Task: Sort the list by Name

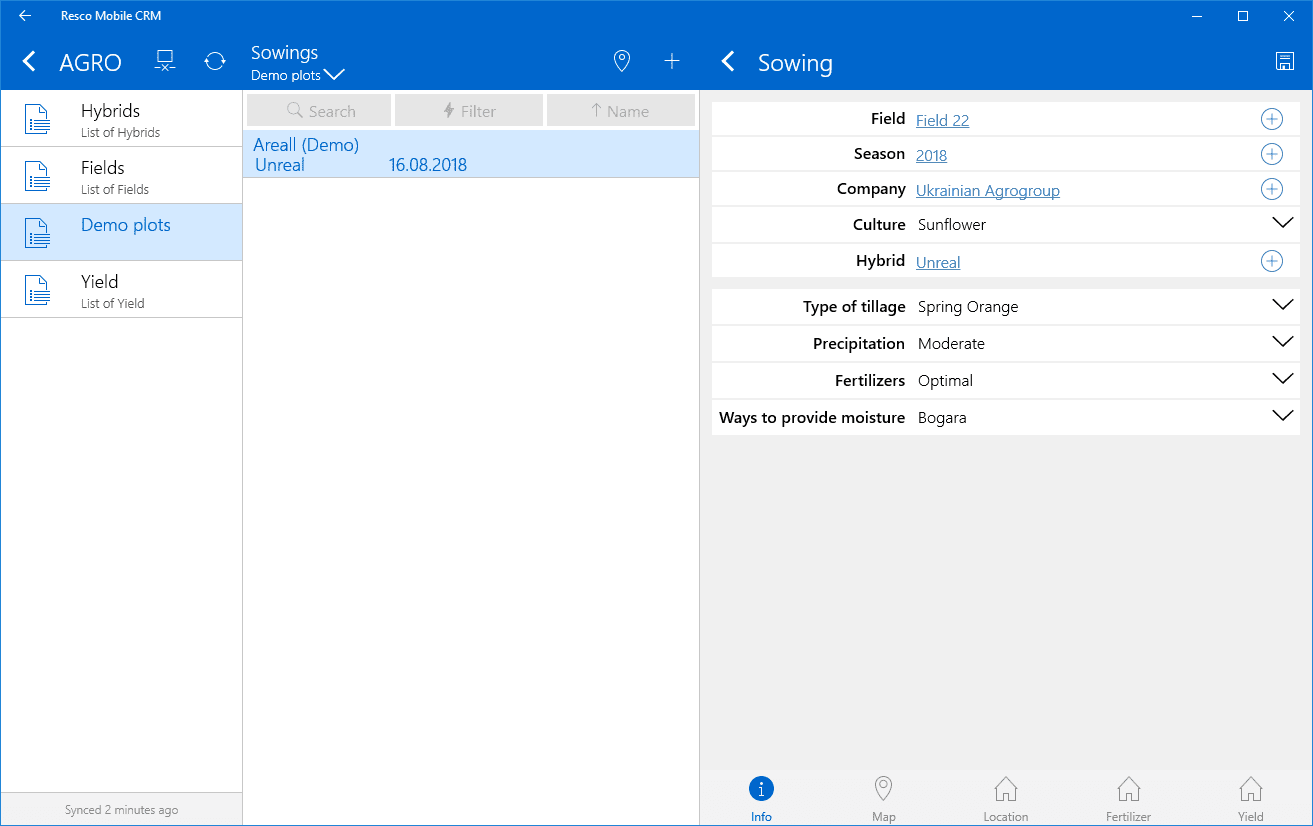Action: [x=621, y=111]
